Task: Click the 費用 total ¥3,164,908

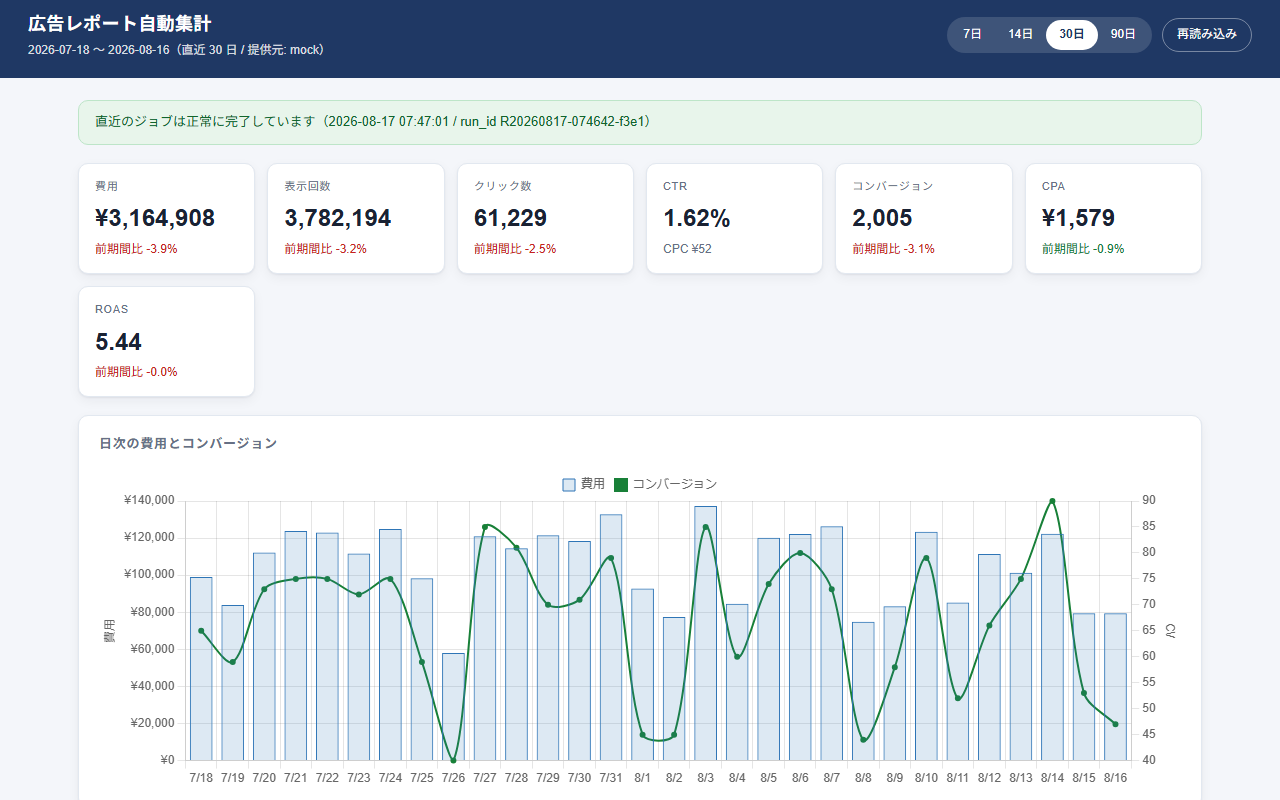Action: [155, 218]
